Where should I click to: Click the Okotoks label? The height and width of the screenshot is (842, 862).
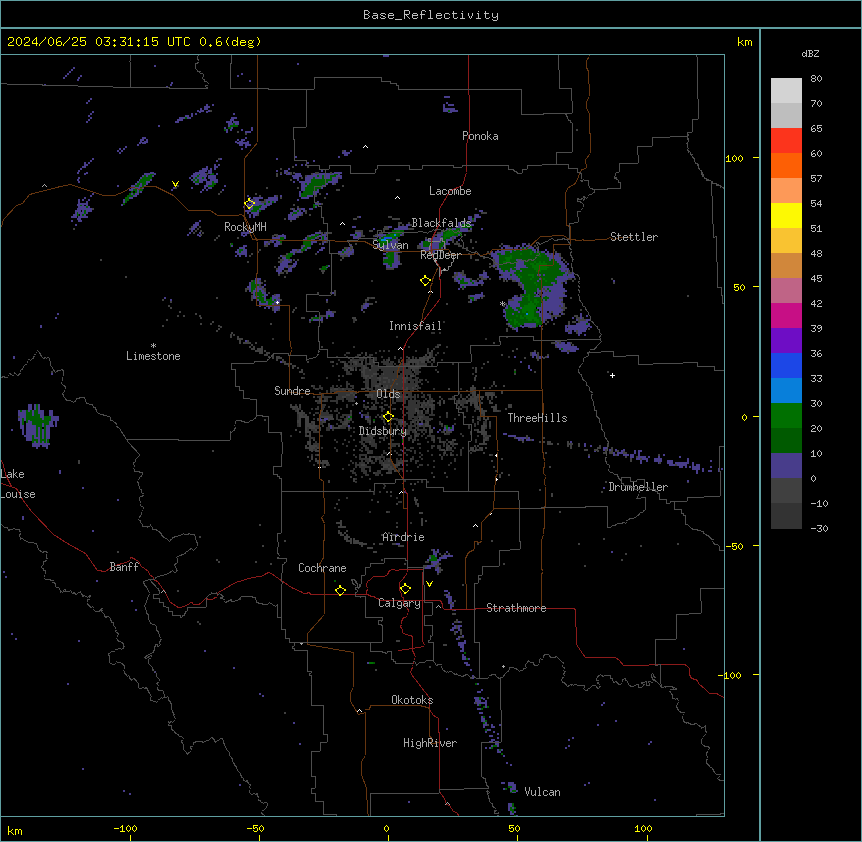(412, 700)
